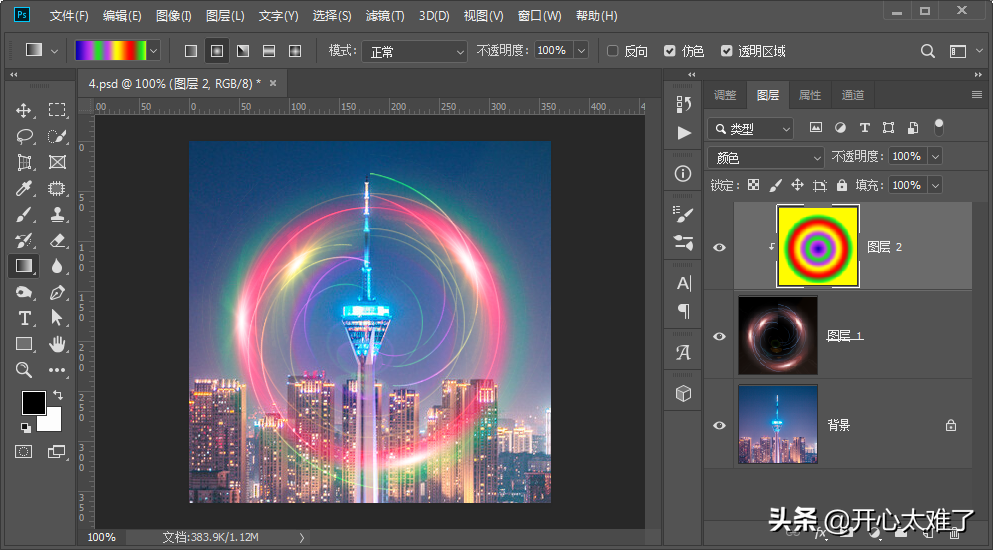Toggle lock position of layer
Viewport: 993px width, 550px height.
(x=797, y=185)
